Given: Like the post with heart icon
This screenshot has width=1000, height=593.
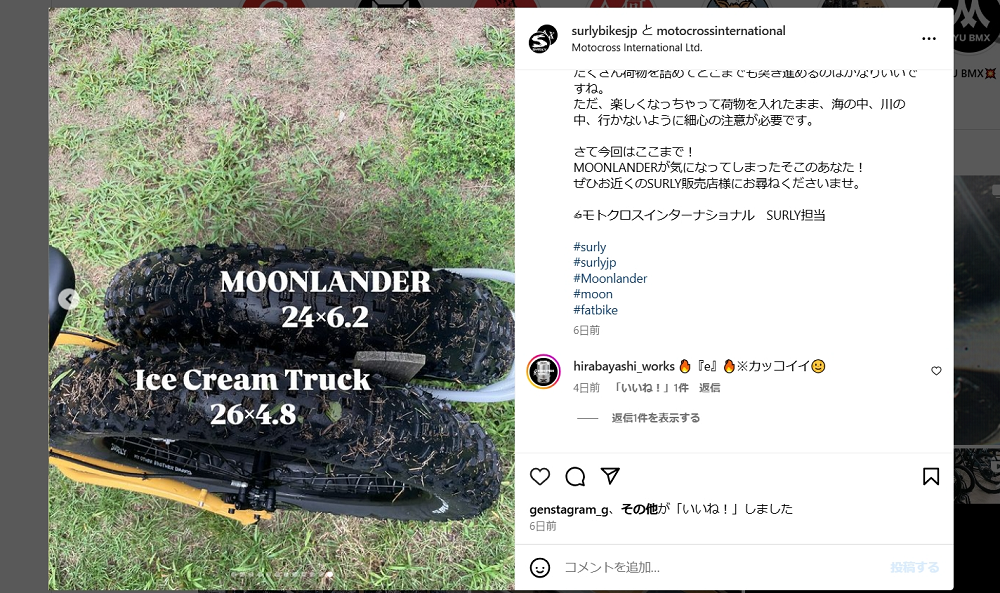Looking at the screenshot, I should pyautogui.click(x=540, y=476).
